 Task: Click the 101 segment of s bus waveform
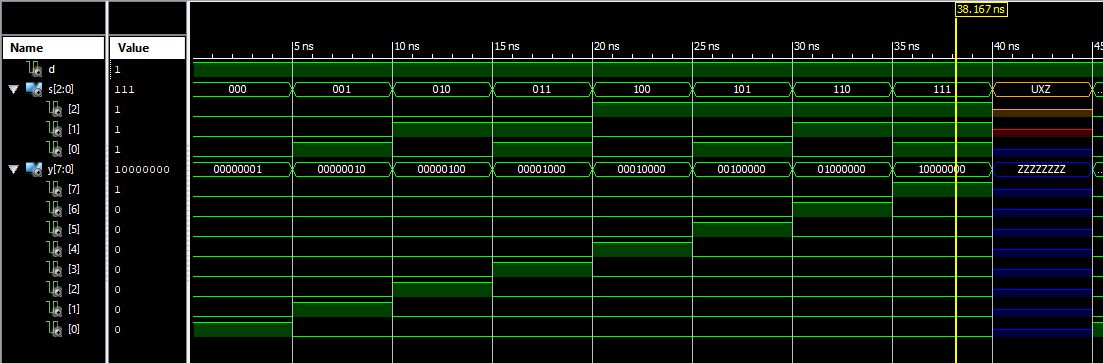click(742, 89)
